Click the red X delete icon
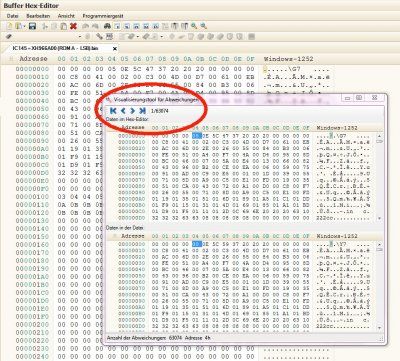The image size is (400, 361). (x=74, y=26)
